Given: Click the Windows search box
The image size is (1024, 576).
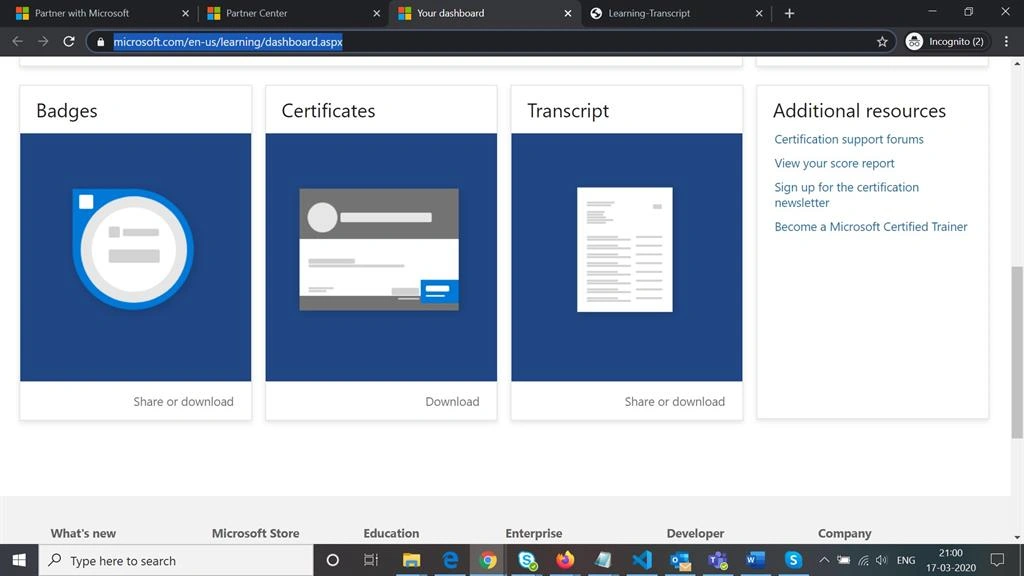Looking at the screenshot, I should pos(176,560).
